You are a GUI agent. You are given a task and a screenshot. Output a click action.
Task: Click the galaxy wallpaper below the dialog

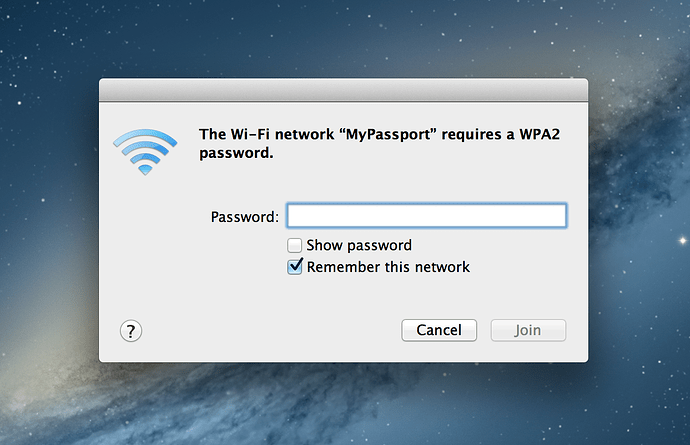(343, 405)
